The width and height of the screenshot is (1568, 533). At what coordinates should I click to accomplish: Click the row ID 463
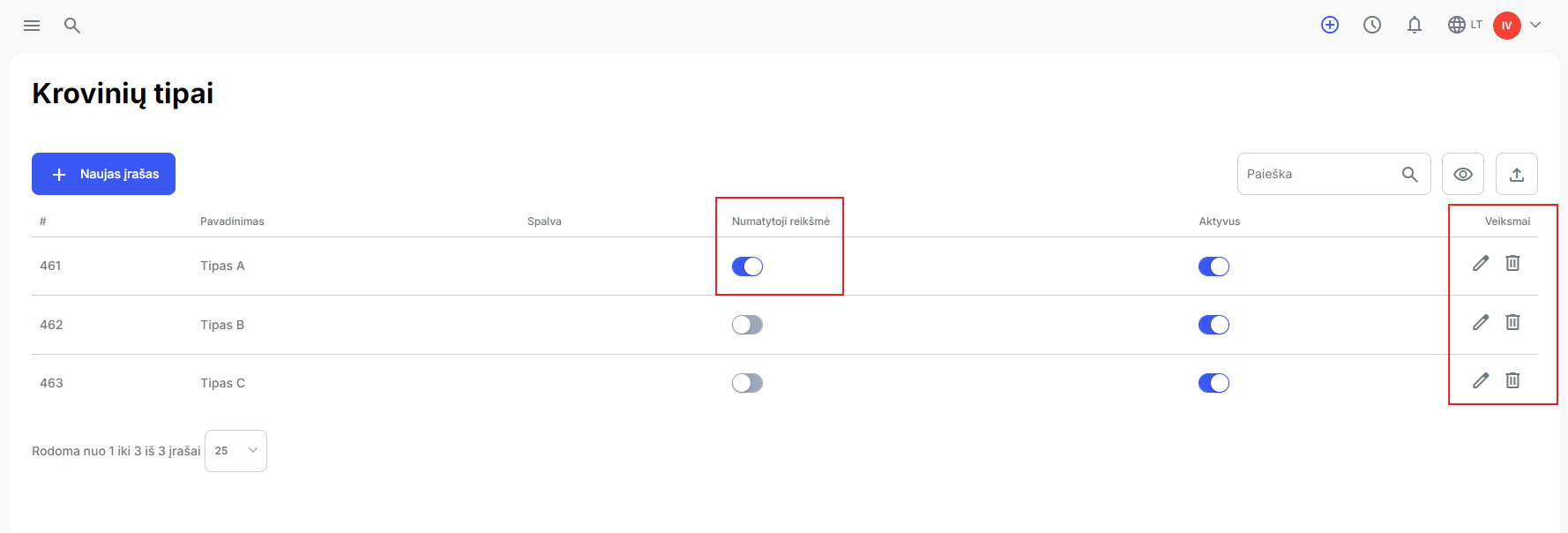(51, 383)
